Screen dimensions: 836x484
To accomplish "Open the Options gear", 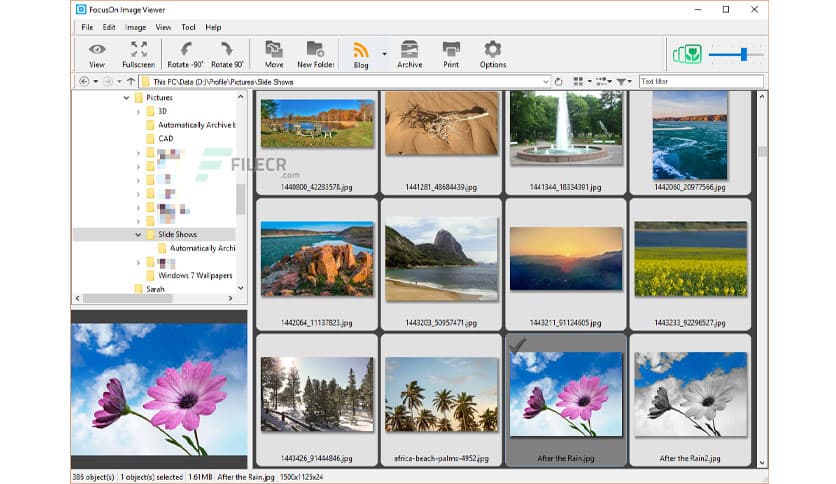I will click(x=493, y=54).
